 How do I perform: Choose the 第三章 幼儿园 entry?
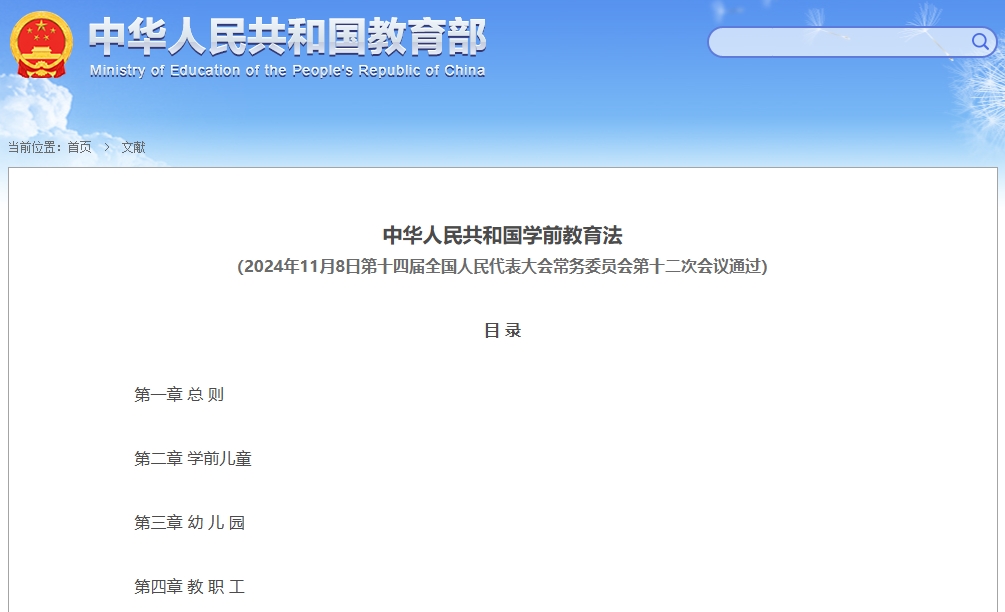pyautogui.click(x=189, y=523)
